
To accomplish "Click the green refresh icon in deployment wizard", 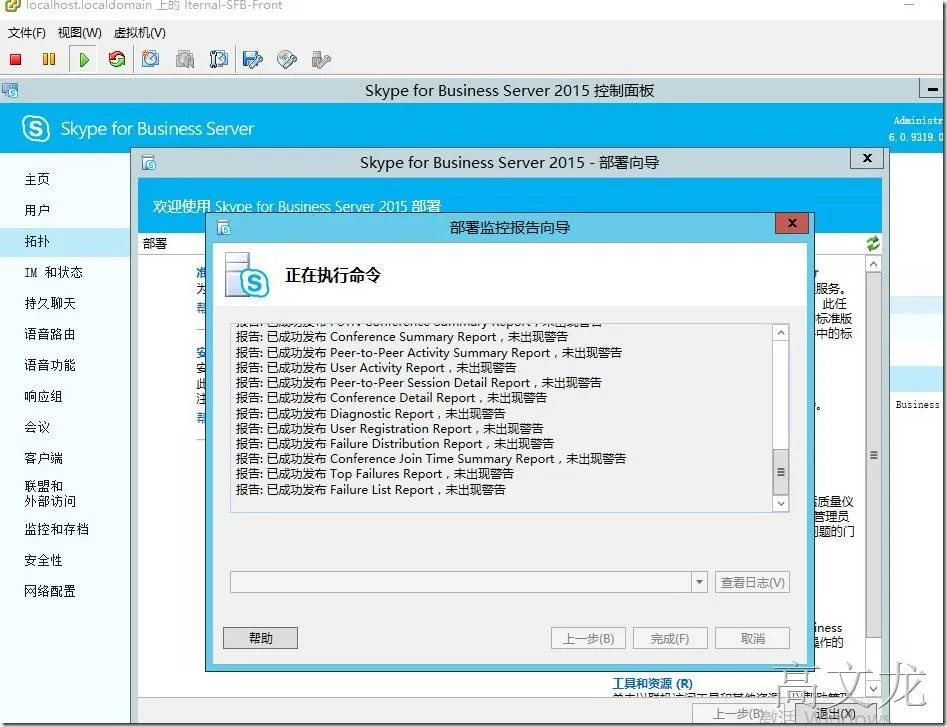I will [x=873, y=243].
